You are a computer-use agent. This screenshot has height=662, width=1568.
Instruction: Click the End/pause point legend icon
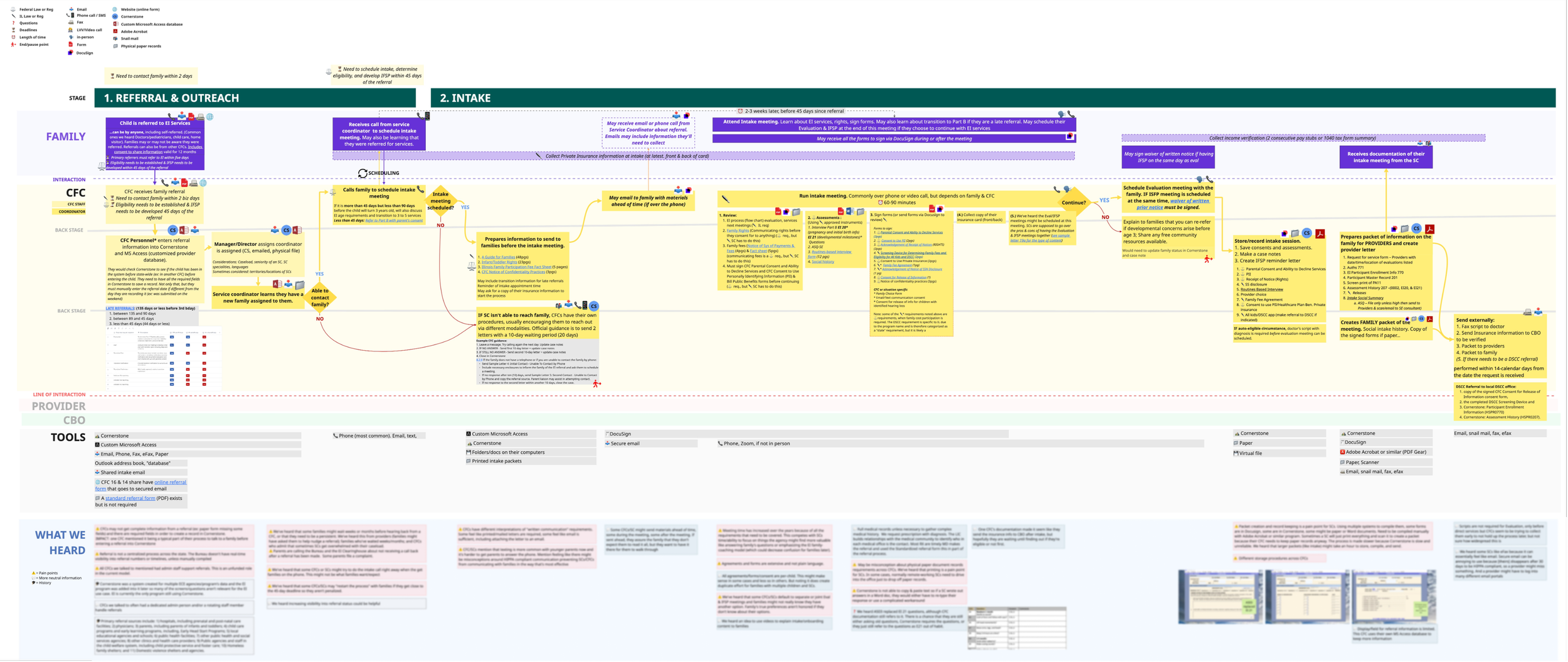(x=13, y=45)
